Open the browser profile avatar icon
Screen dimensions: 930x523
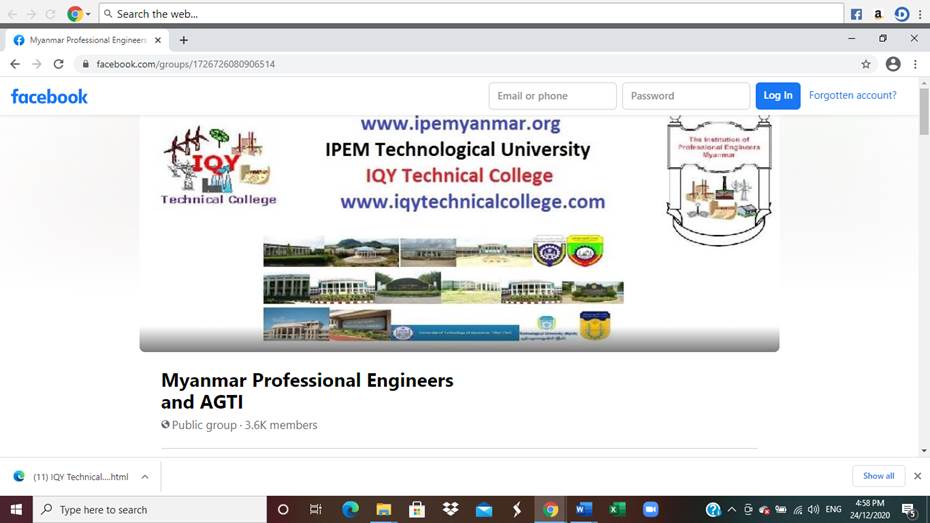click(x=893, y=64)
